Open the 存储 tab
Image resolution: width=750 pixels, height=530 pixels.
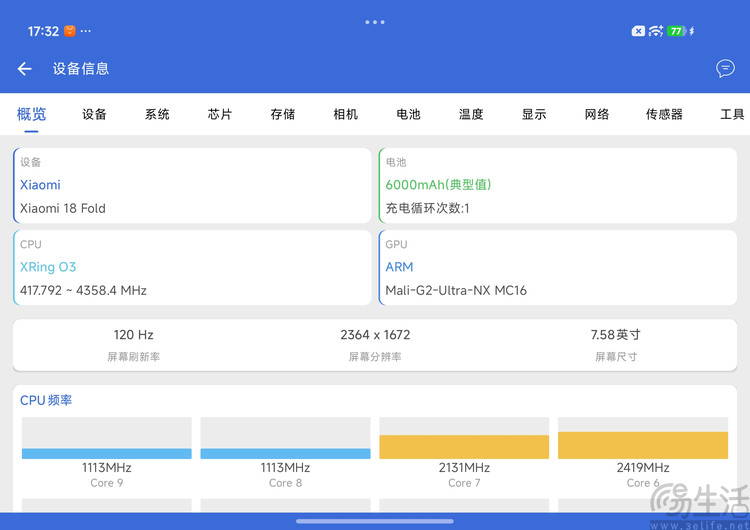click(283, 114)
